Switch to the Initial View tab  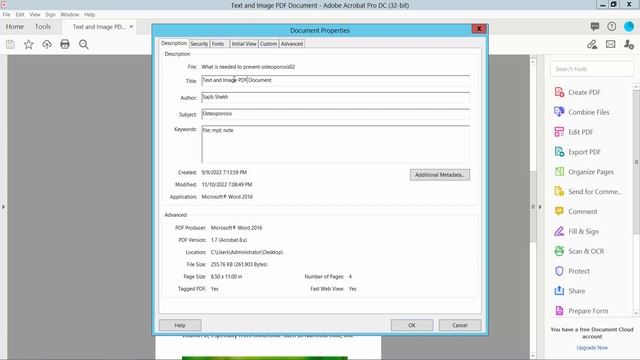click(x=244, y=44)
